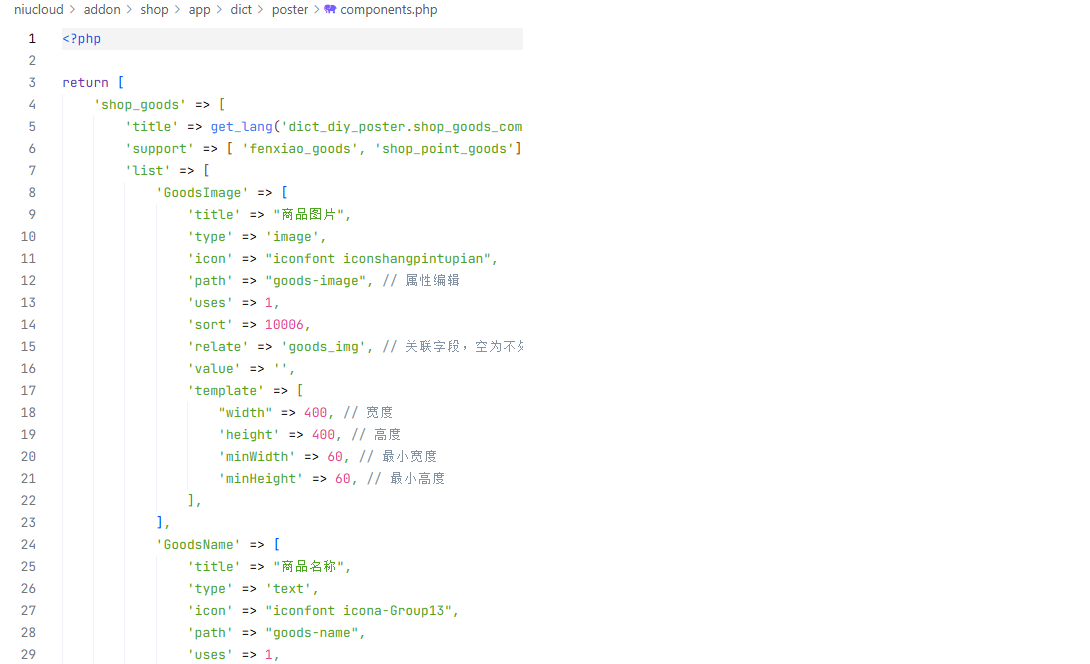The image size is (1090, 664).
Task: Click the sort value 10006
Action: coord(286,325)
